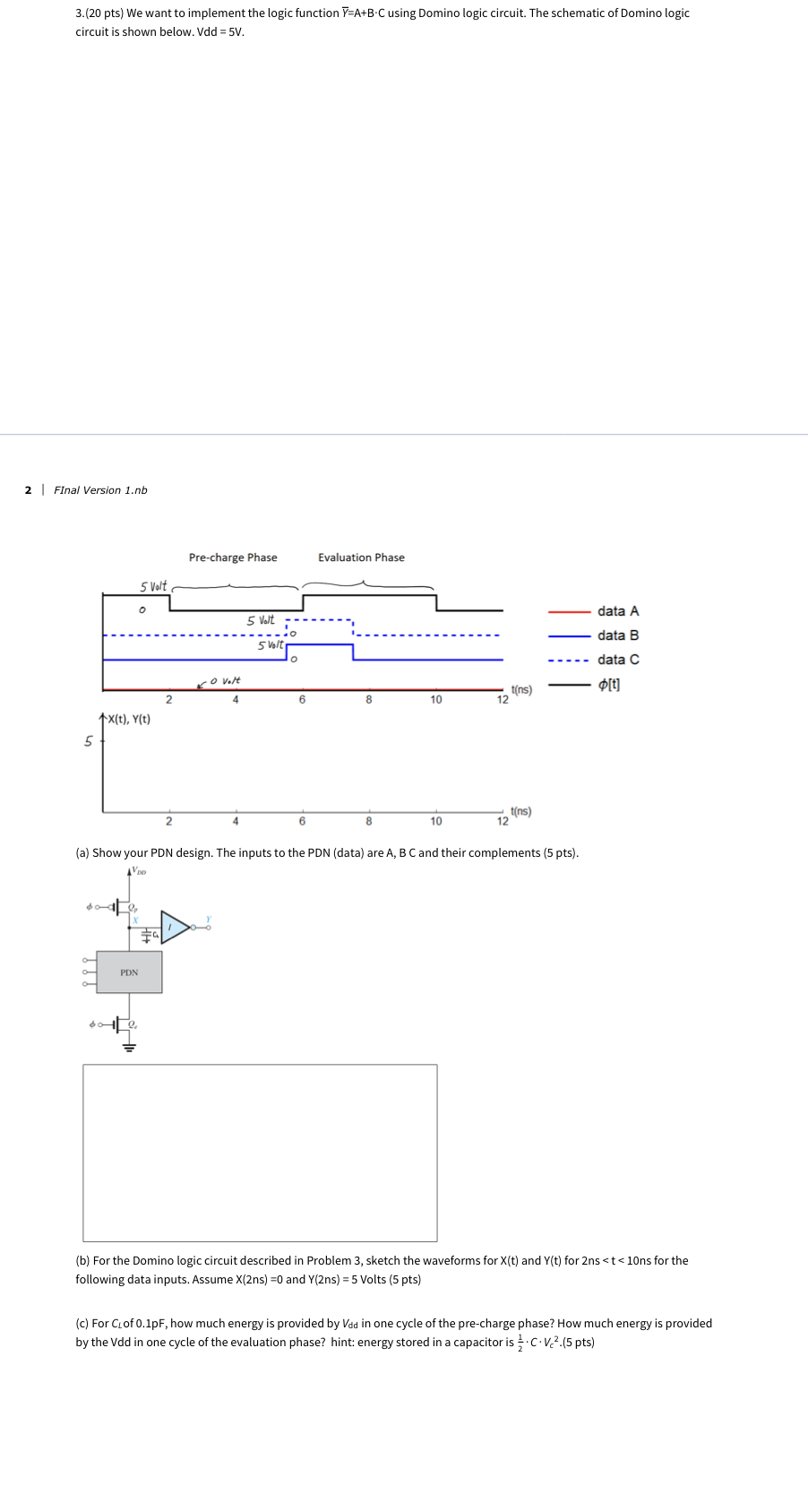Select the Qe evaluation transistor symbol
The height and width of the screenshot is (1512, 808).
click(122, 1024)
